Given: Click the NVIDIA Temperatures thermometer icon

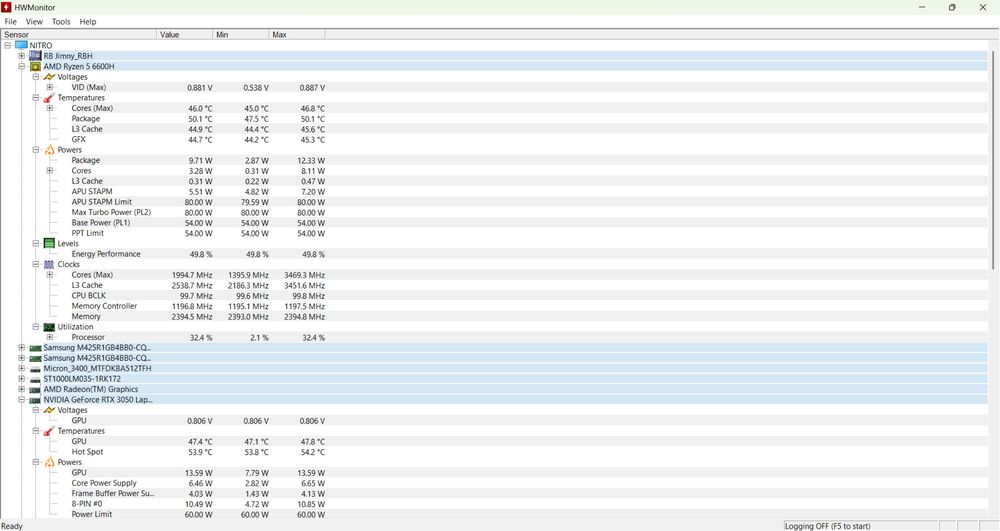Looking at the screenshot, I should click(x=49, y=432).
